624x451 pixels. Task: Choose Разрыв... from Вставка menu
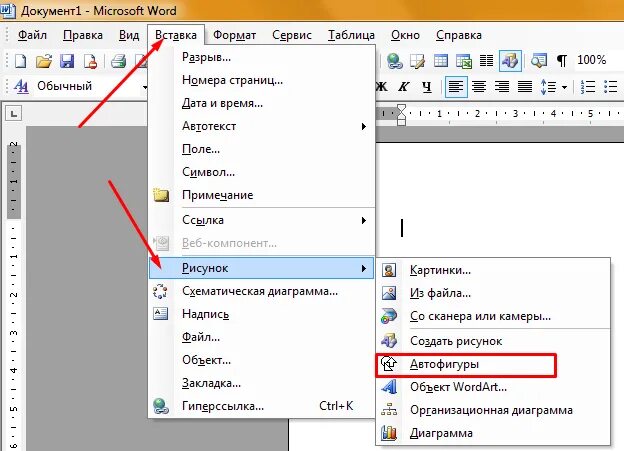[x=261, y=57]
